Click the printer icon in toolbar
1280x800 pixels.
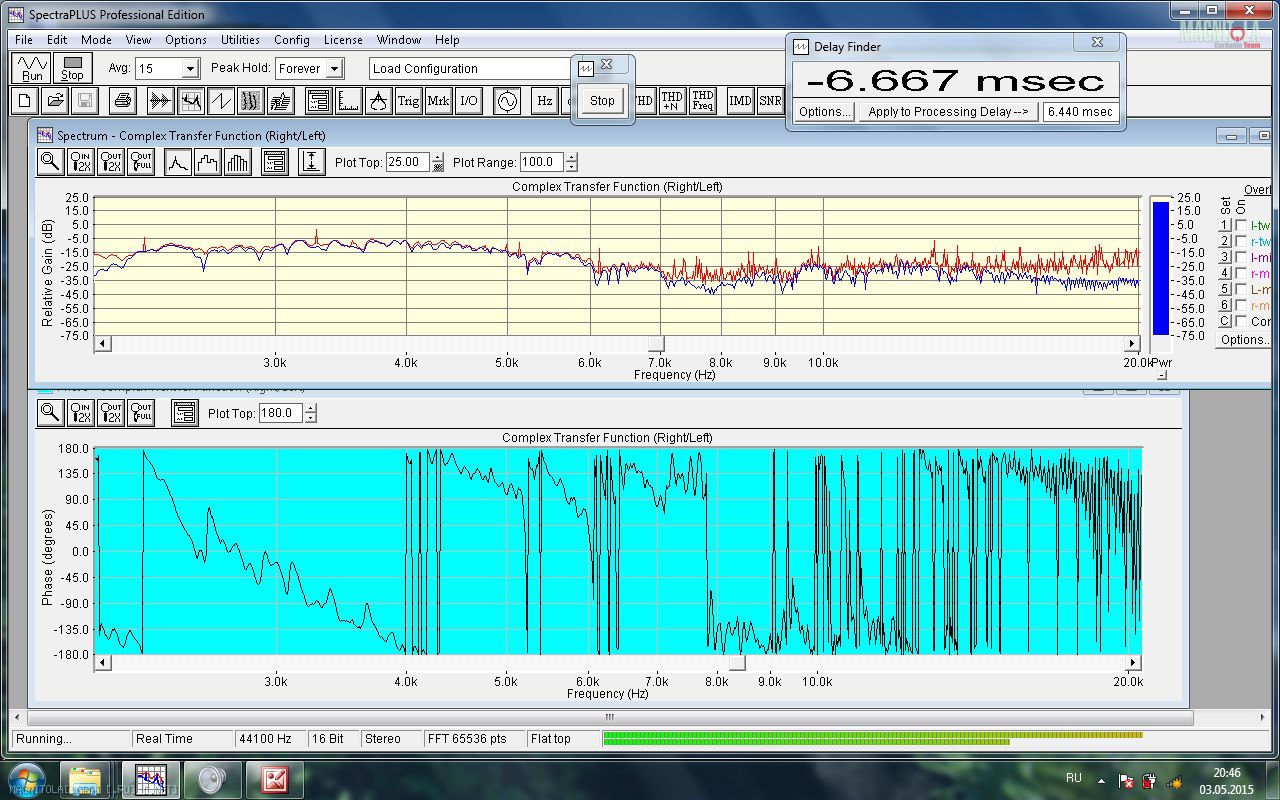122,100
